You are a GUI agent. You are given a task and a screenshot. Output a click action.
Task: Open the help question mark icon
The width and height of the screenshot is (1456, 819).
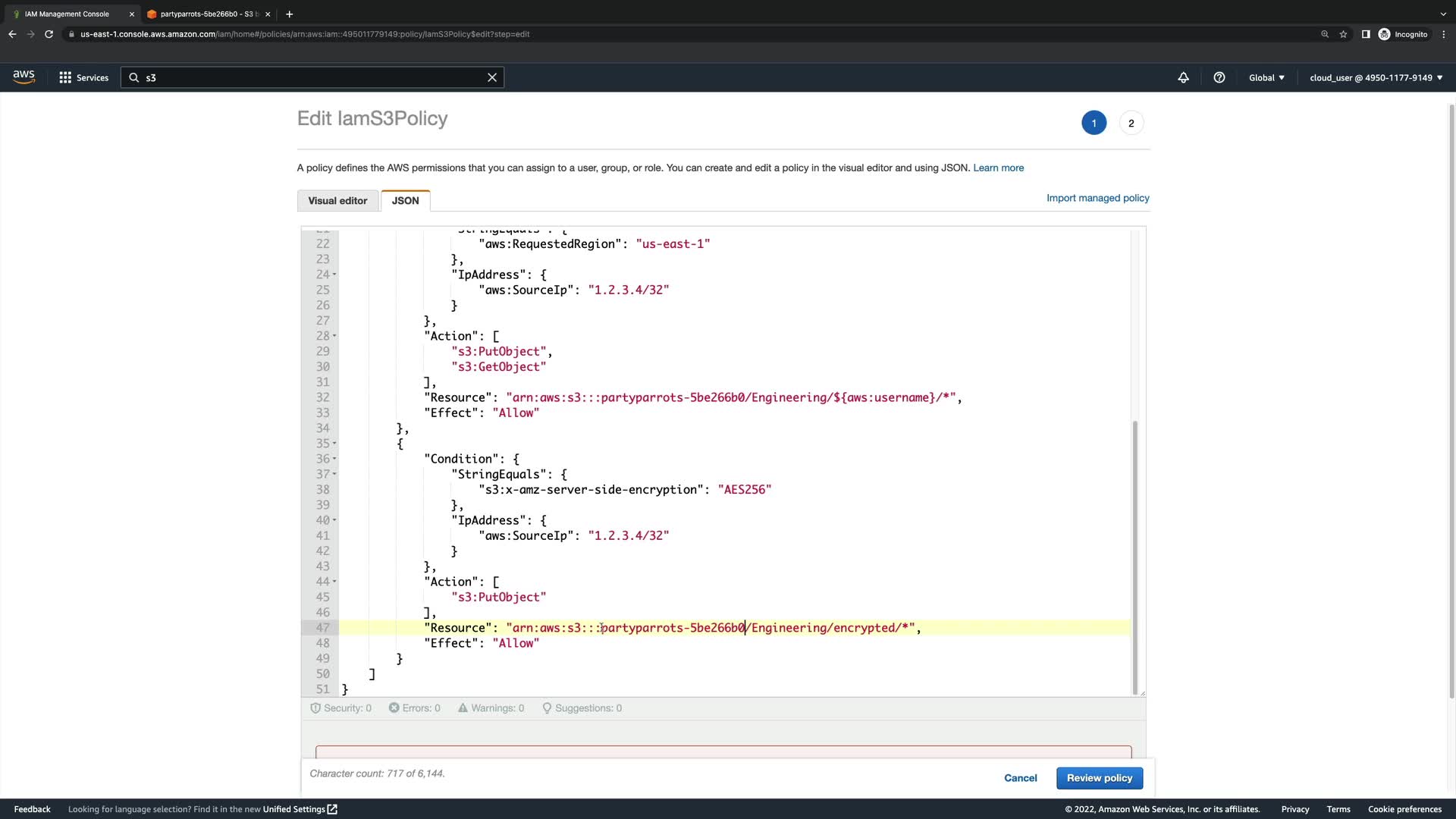[1219, 77]
